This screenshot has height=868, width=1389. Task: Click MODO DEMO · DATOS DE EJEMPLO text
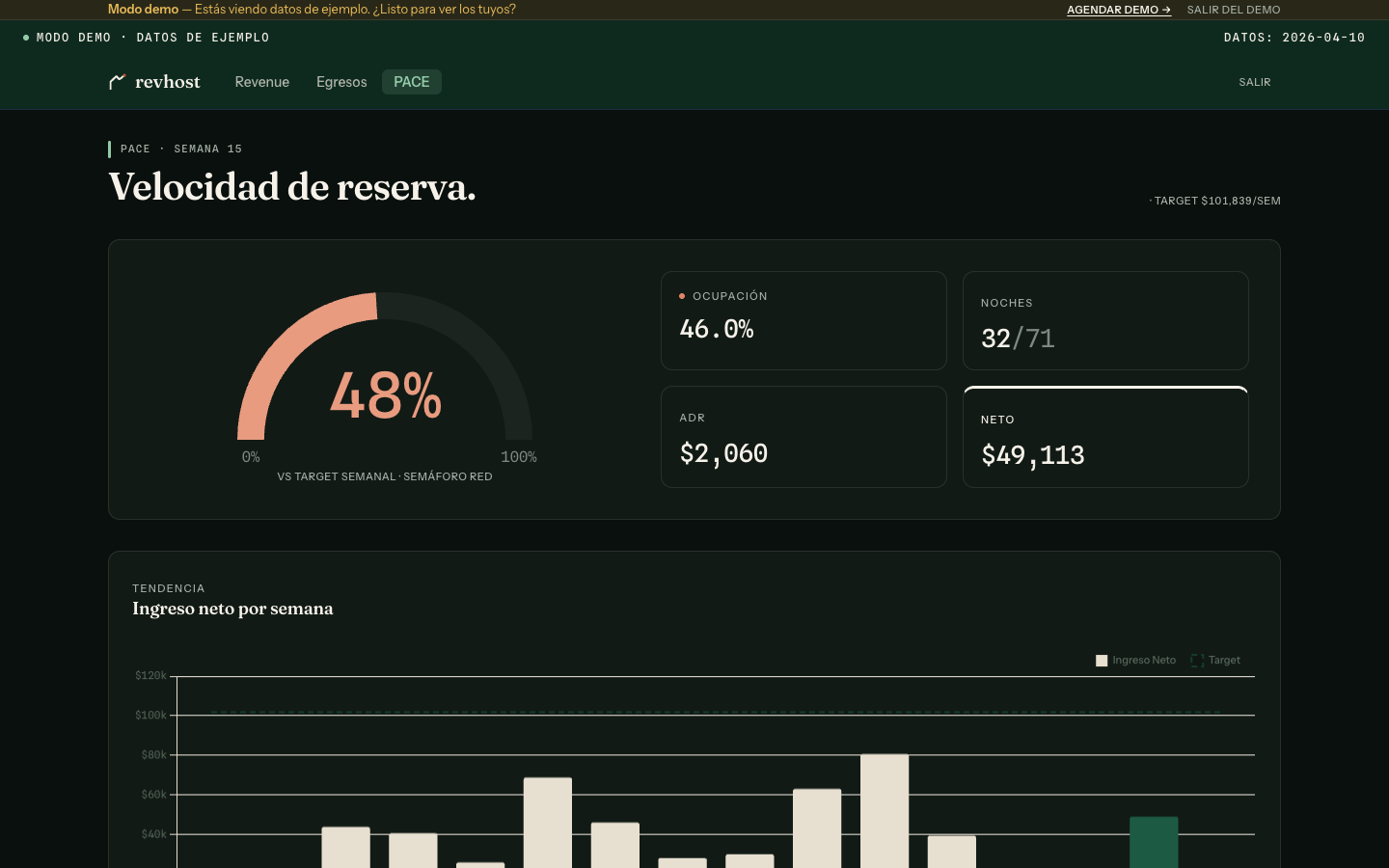tap(152, 38)
